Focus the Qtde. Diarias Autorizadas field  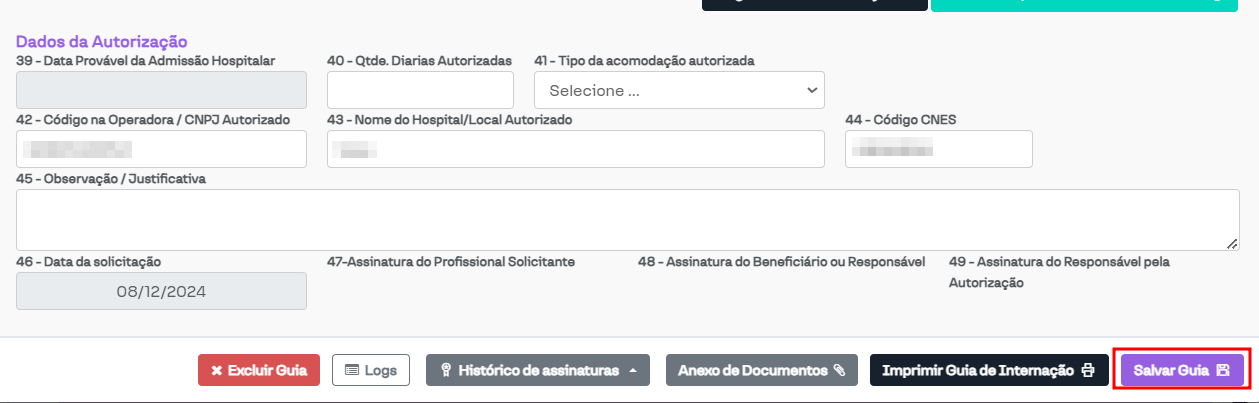[420, 90]
